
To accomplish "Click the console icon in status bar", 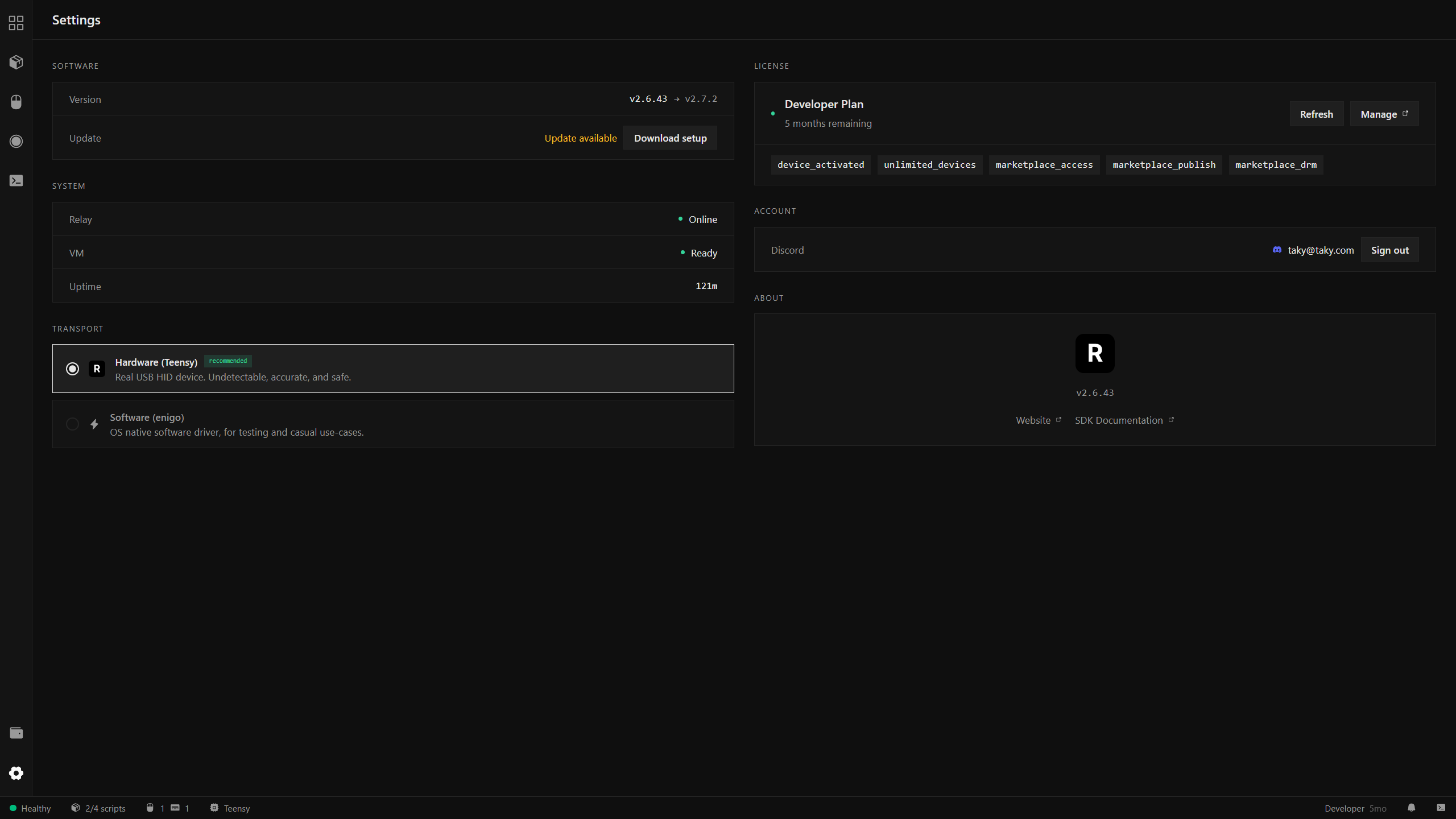I will (x=1441, y=808).
